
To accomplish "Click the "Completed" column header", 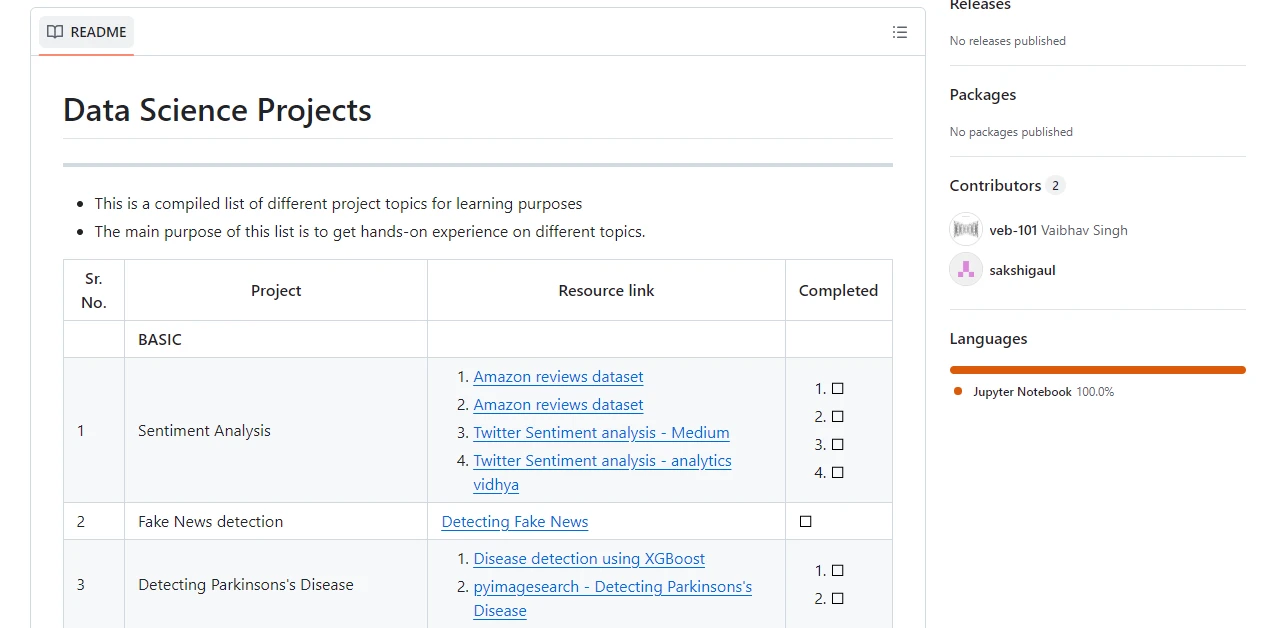I will click(x=838, y=291).
